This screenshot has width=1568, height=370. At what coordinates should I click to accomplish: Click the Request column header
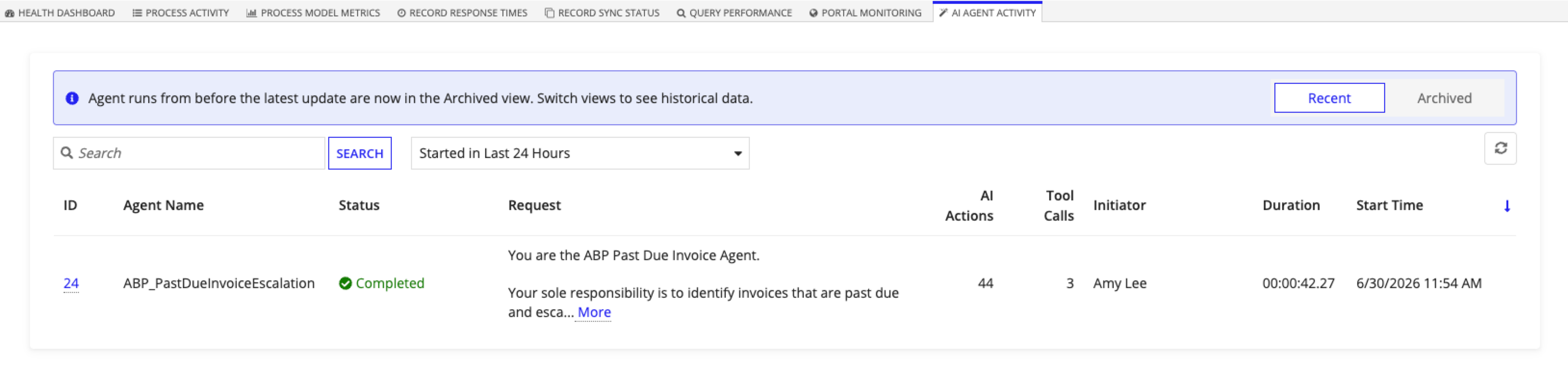point(534,205)
